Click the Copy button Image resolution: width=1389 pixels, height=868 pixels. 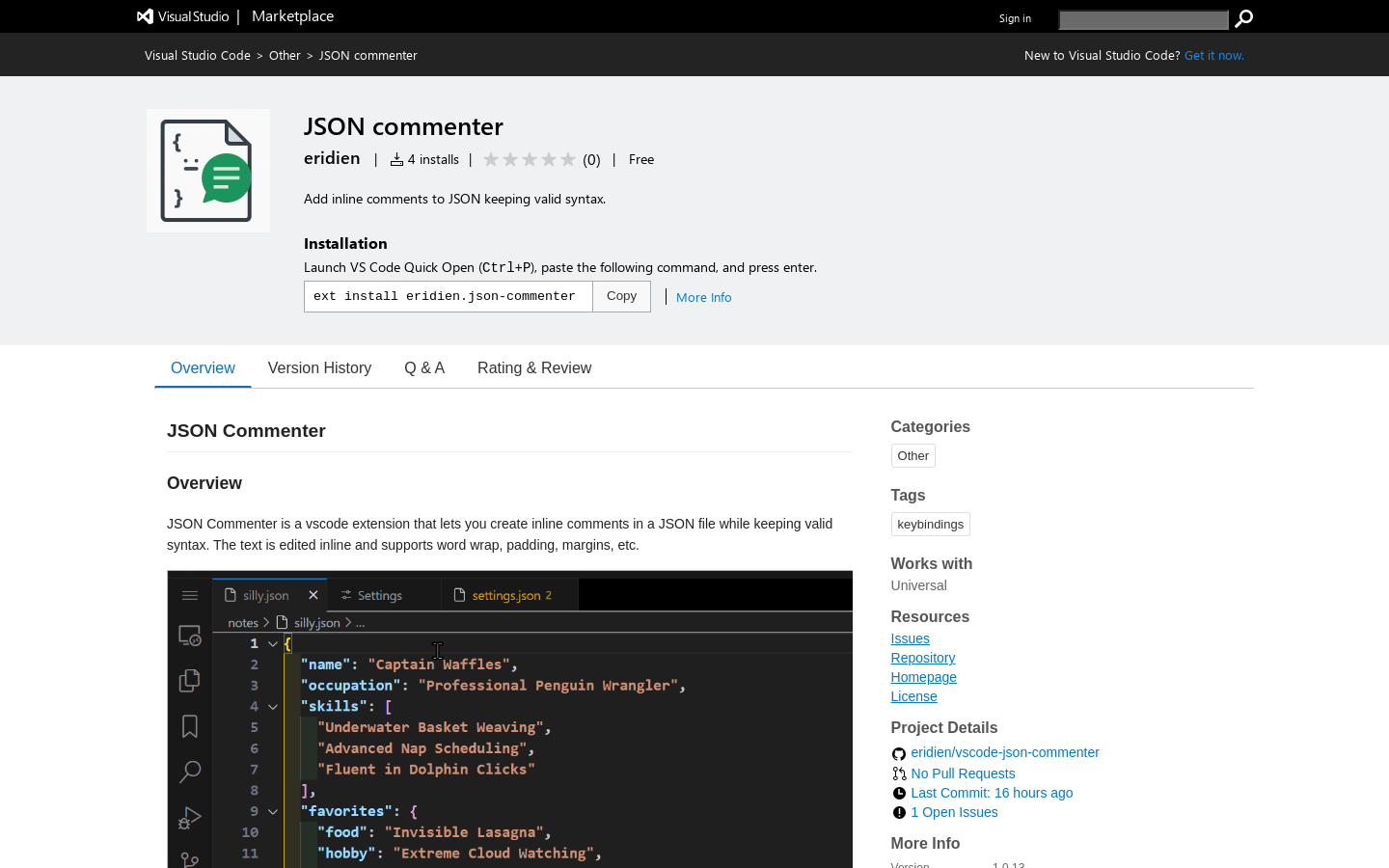coord(621,296)
